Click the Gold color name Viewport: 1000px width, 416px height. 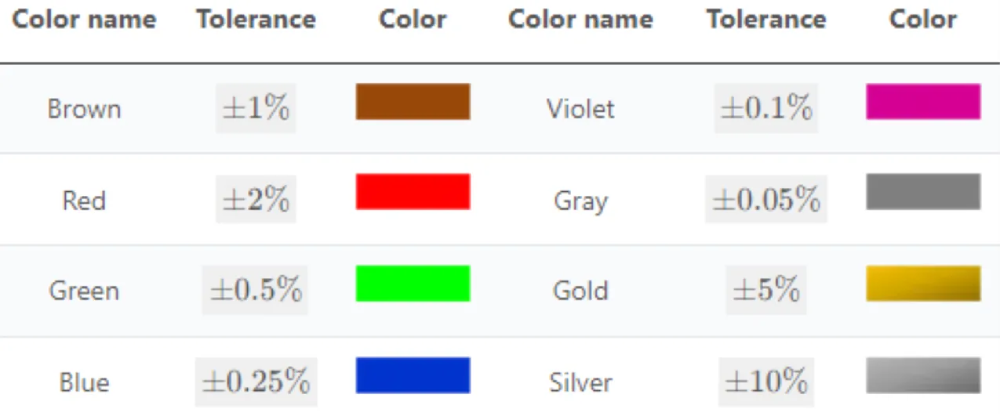[581, 291]
